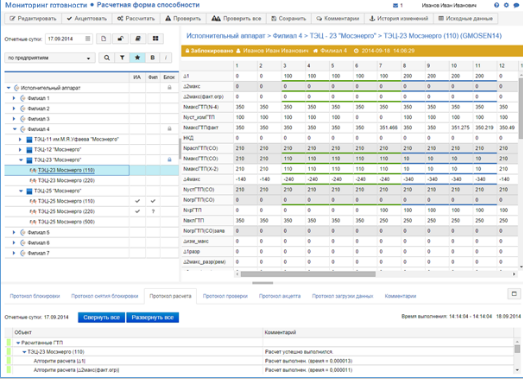Click the mail envelope icon in the header

(x=395, y=5)
